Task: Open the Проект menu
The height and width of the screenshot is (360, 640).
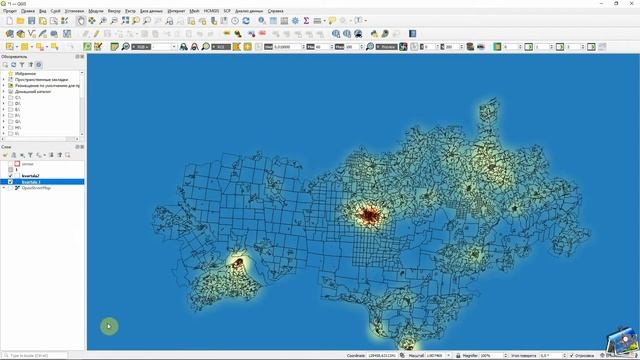Action: coord(10,11)
